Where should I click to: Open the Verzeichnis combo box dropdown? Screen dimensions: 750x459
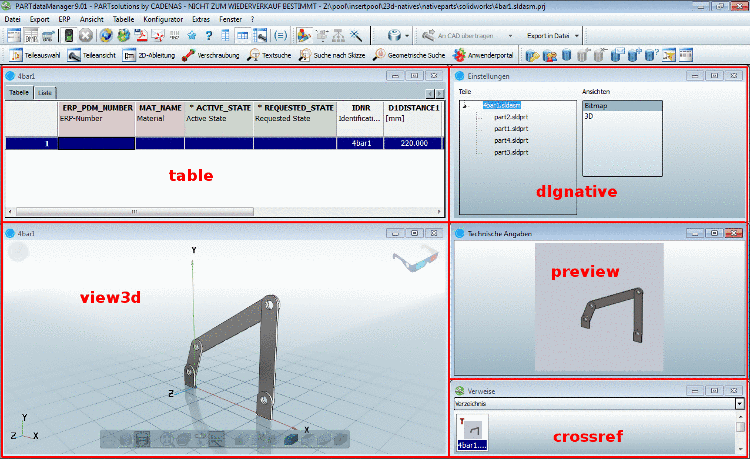[739, 404]
